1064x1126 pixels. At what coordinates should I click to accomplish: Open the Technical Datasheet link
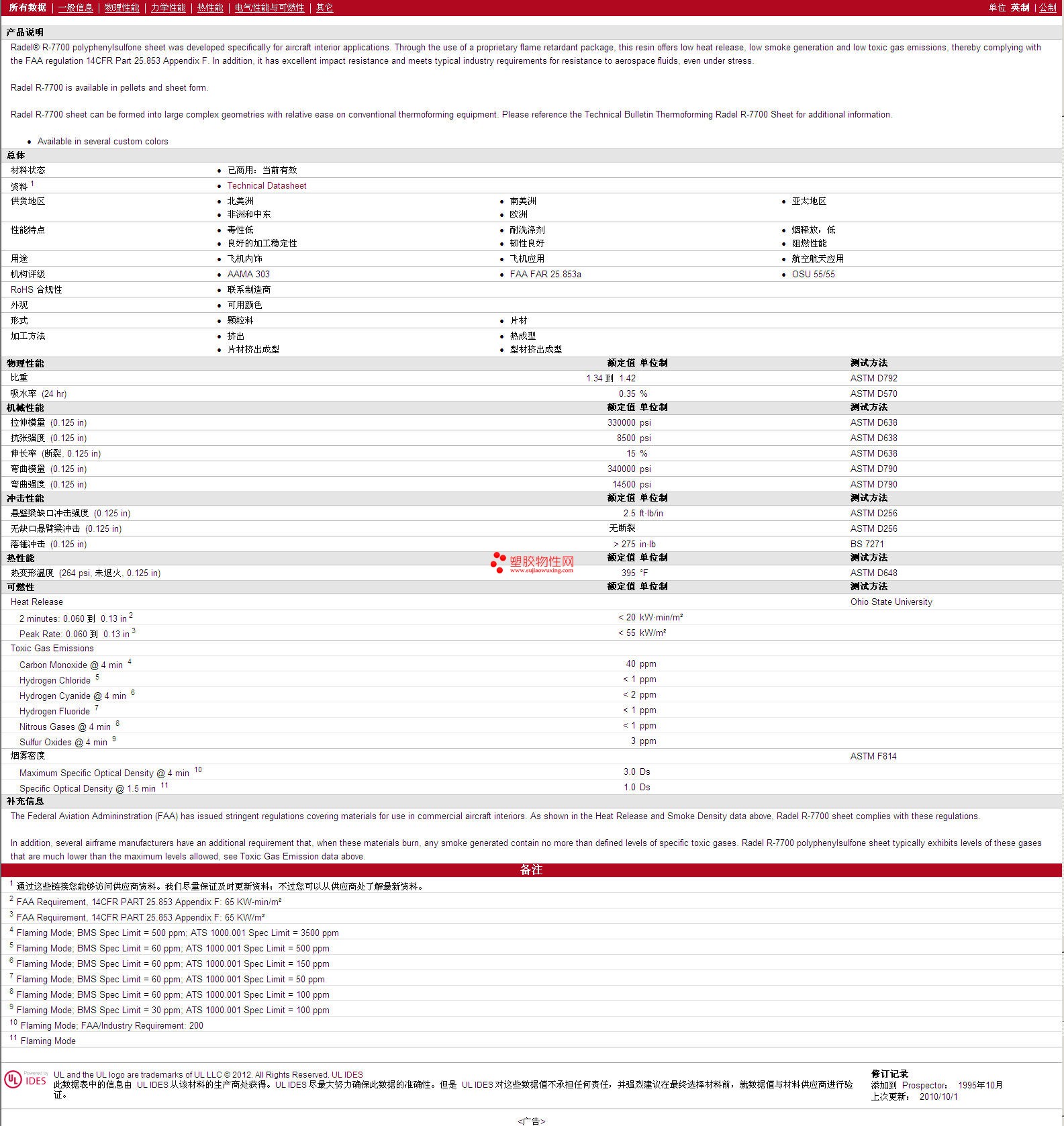267,186
